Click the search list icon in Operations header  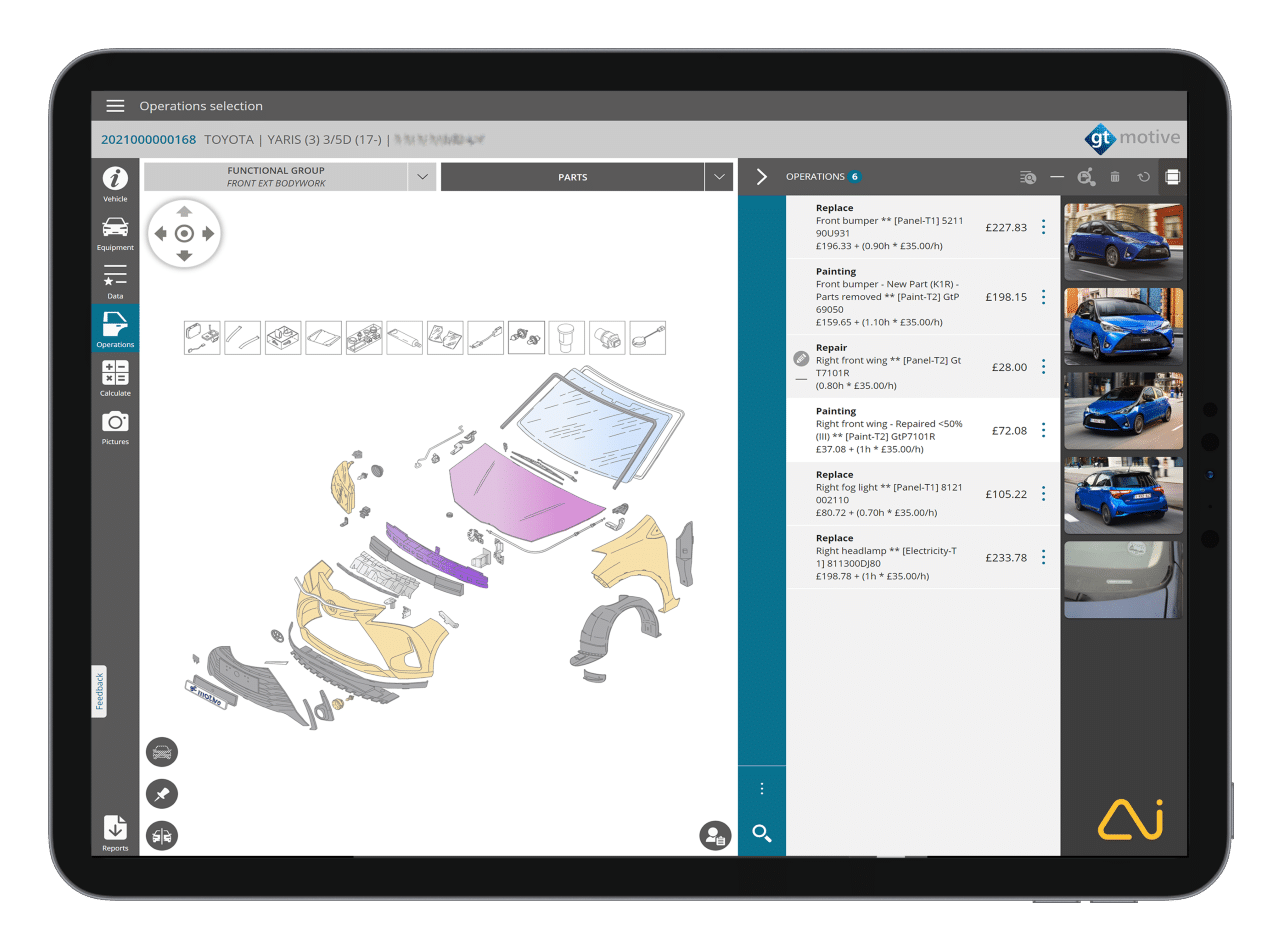pyautogui.click(x=1028, y=177)
